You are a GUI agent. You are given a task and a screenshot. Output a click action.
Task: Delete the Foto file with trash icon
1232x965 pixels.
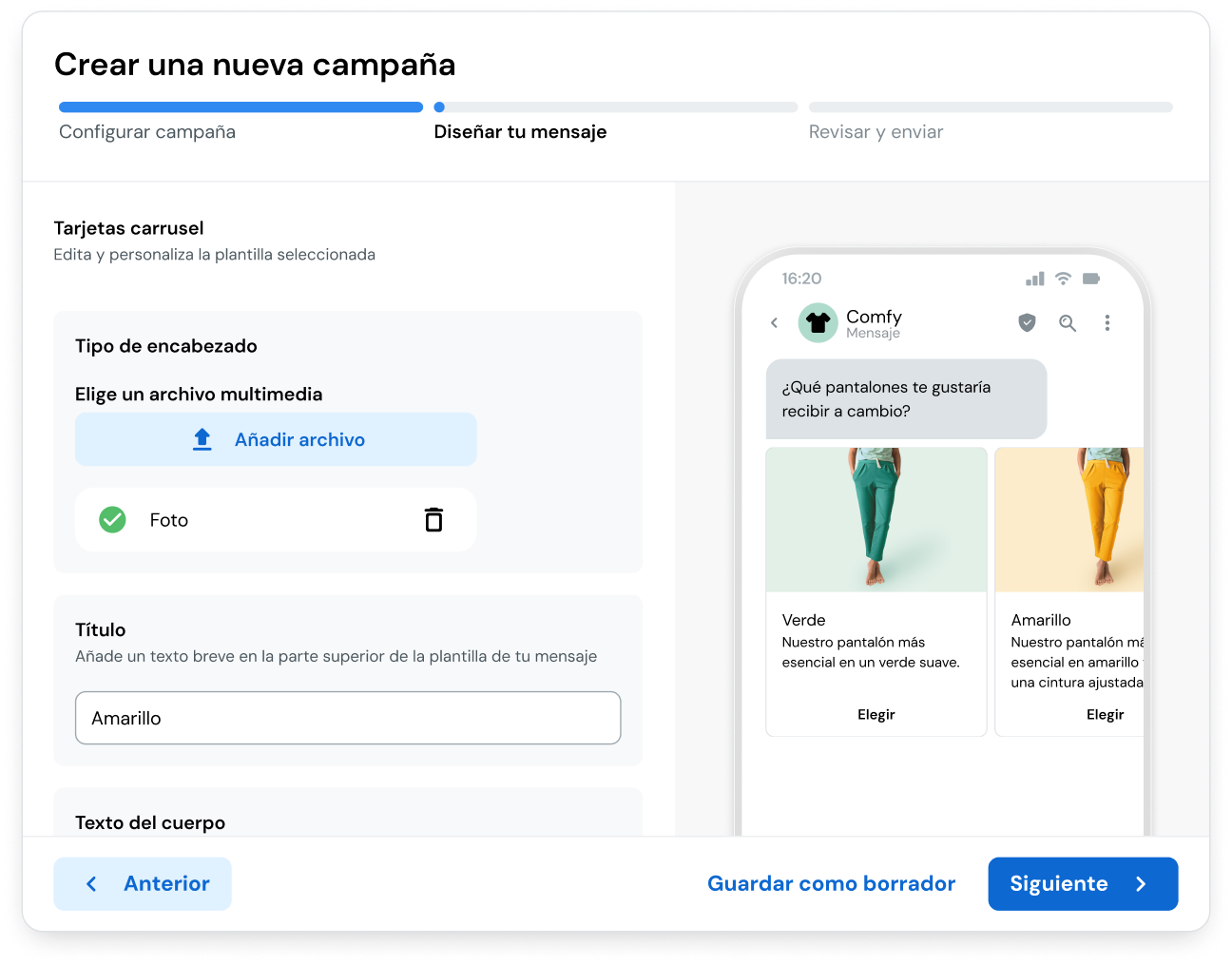tap(433, 519)
